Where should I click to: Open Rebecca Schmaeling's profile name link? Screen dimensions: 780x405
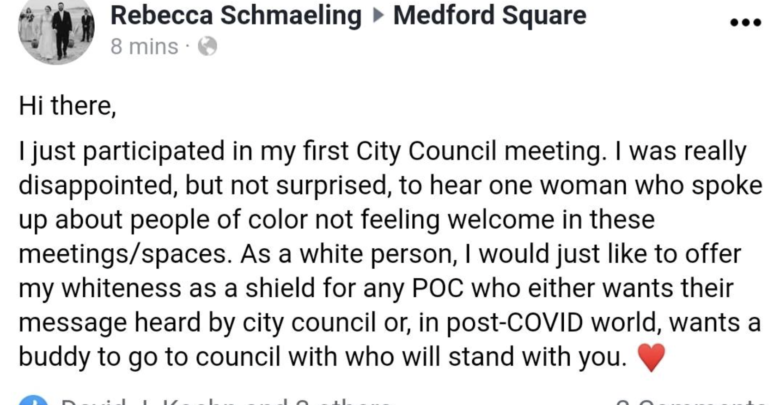[236, 15]
